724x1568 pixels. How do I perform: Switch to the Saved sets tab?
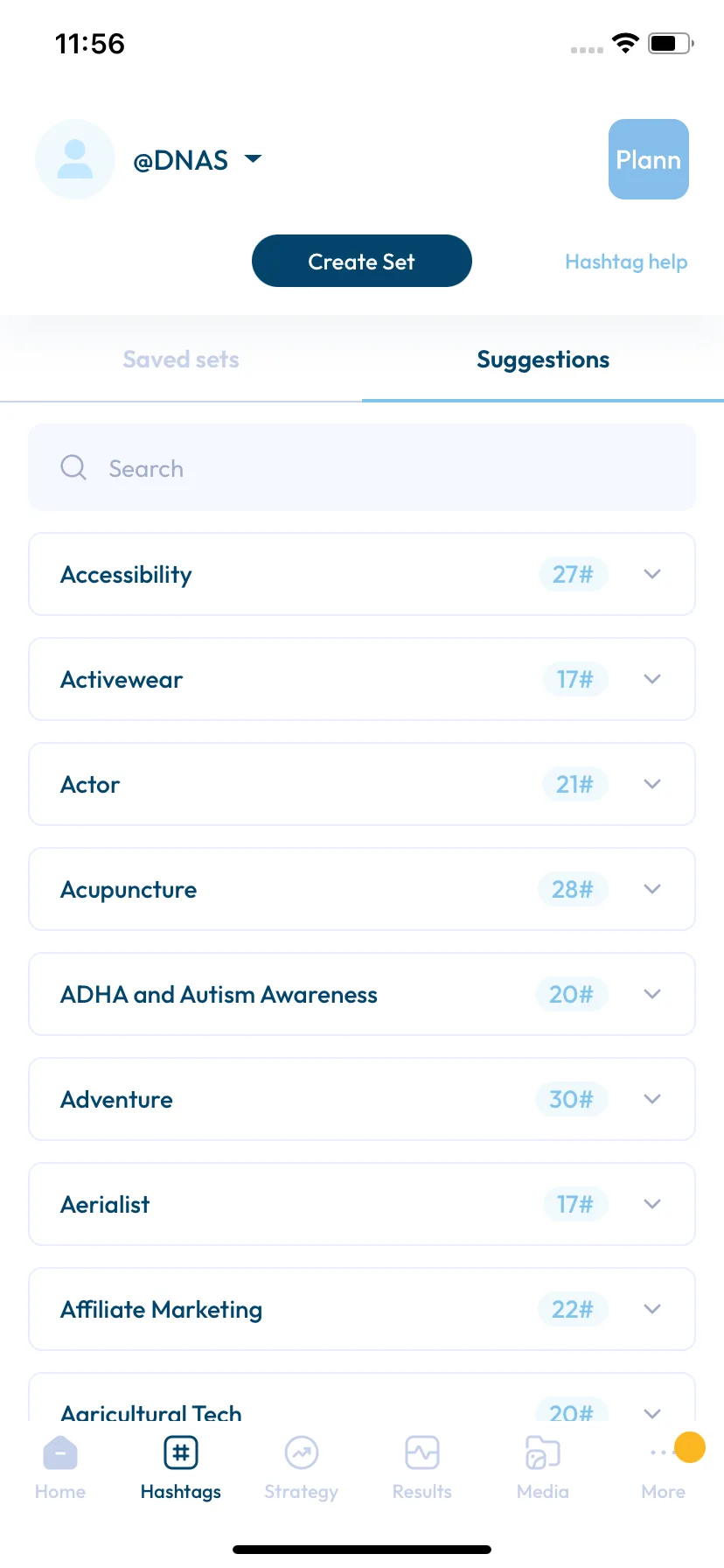pos(181,360)
